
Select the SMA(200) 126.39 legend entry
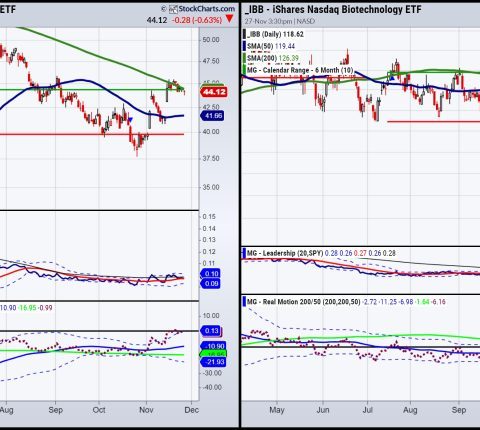click(273, 58)
